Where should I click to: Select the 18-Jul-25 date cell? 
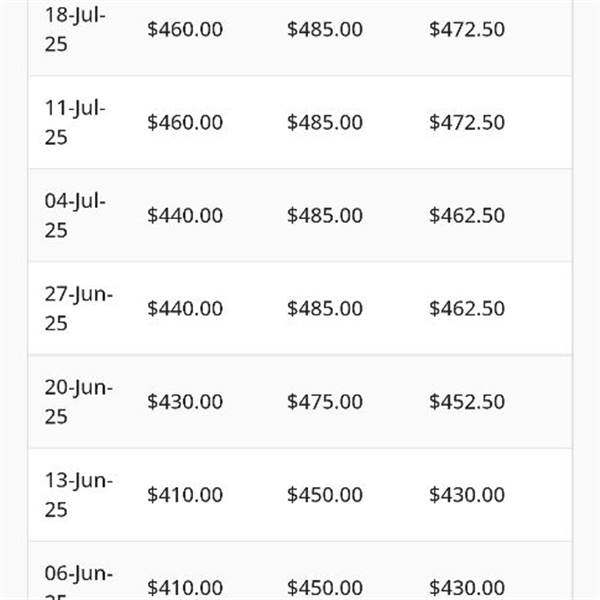tap(75, 29)
